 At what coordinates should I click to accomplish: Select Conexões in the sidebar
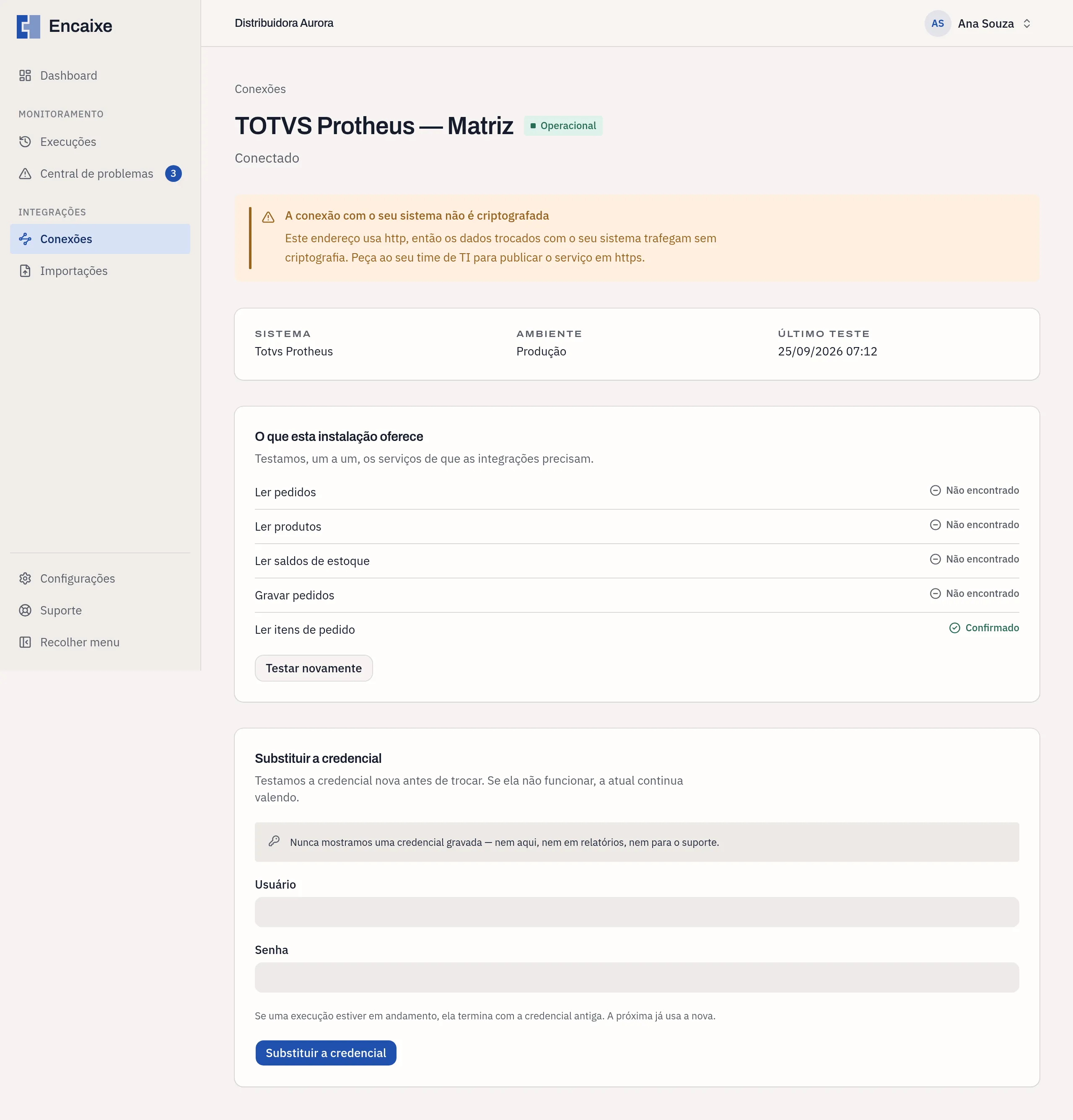100,239
